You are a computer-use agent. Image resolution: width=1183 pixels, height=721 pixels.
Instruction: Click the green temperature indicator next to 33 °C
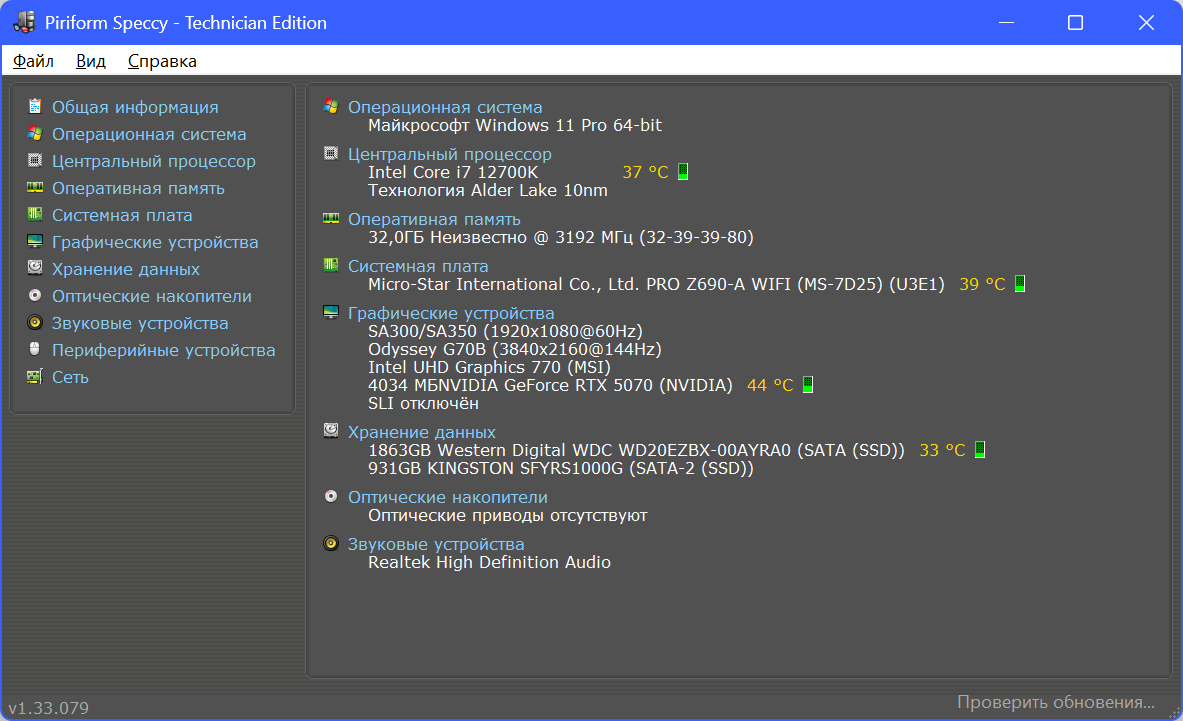coord(980,449)
